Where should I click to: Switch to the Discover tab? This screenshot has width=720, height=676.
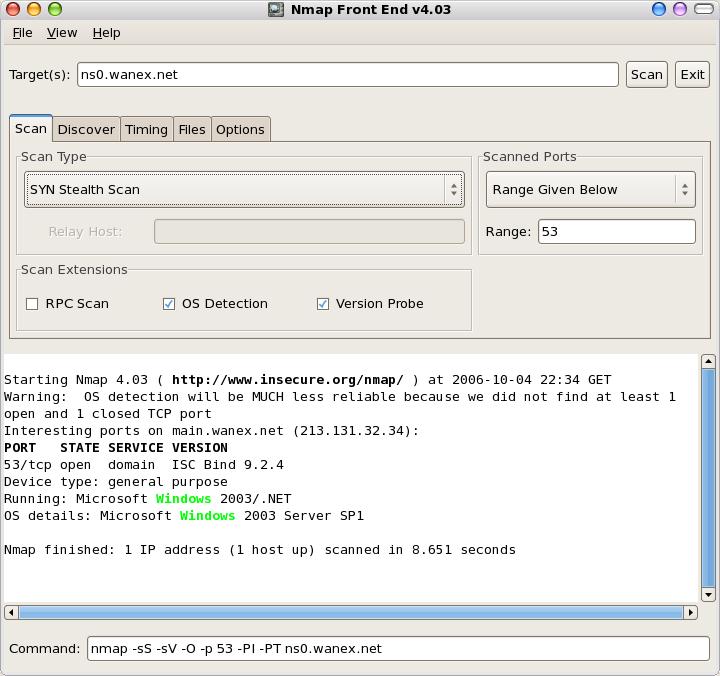[x=86, y=130]
